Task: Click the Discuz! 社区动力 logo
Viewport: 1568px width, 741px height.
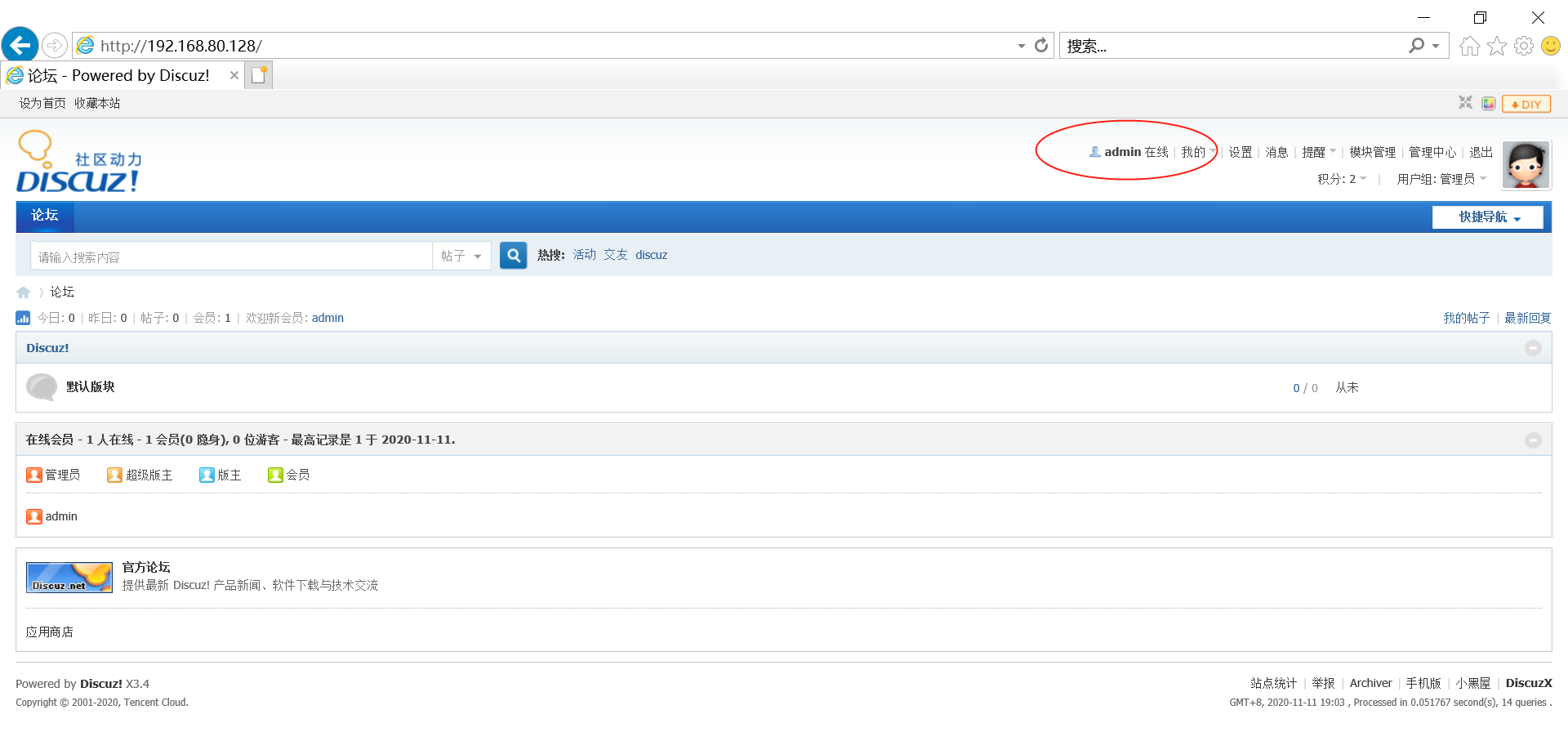Action: [x=79, y=162]
